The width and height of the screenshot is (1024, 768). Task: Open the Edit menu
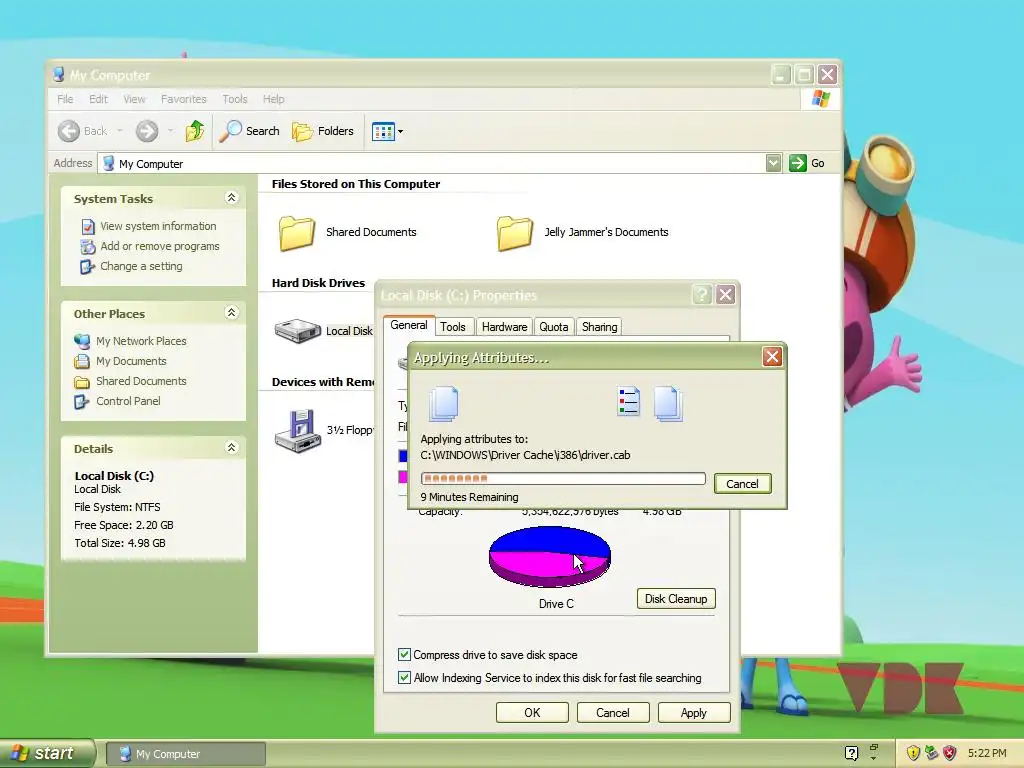point(98,99)
